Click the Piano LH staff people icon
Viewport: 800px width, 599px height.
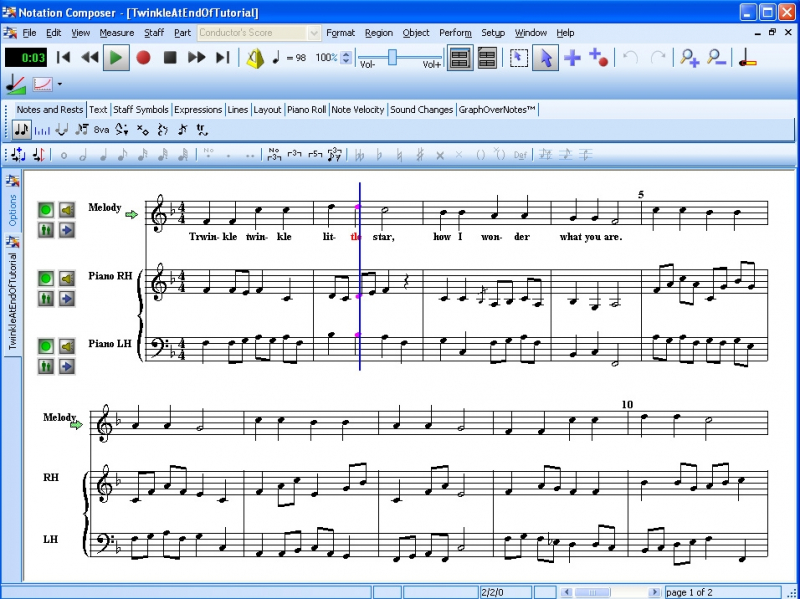[x=46, y=366]
